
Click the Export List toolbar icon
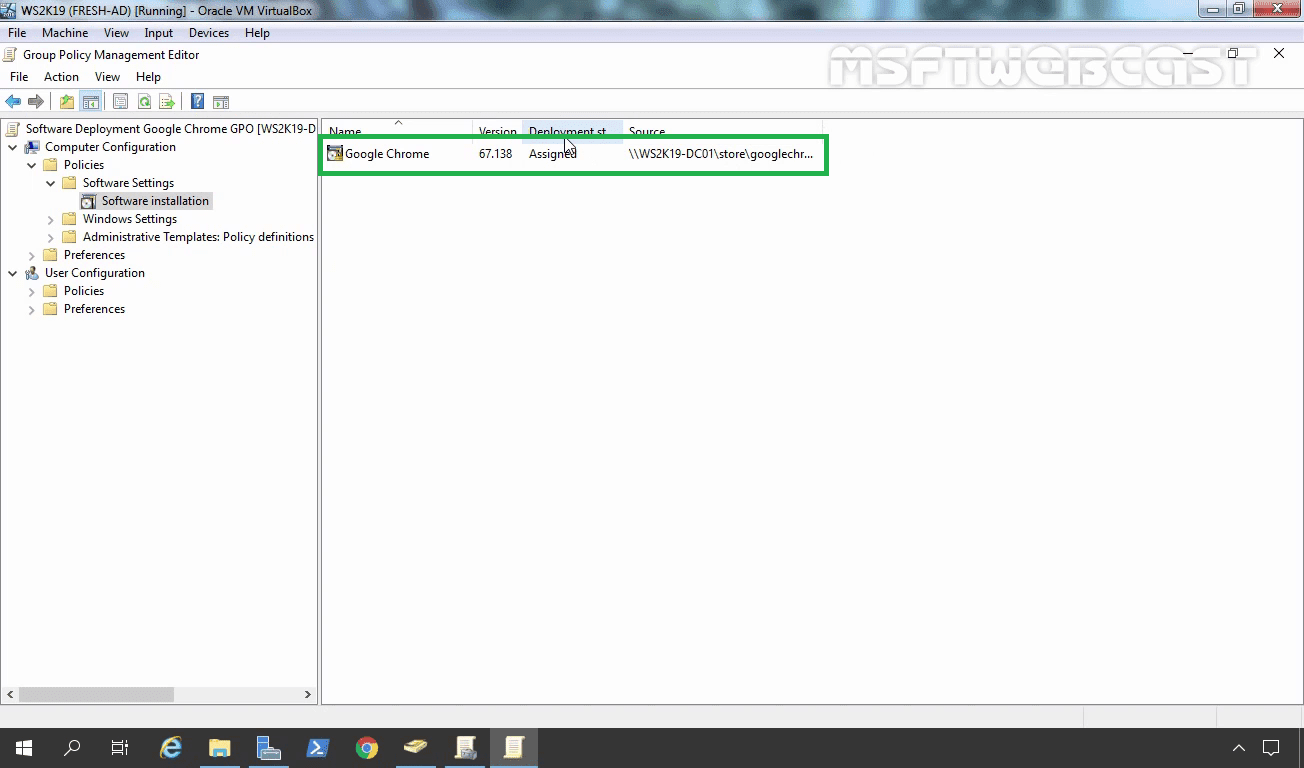click(167, 102)
